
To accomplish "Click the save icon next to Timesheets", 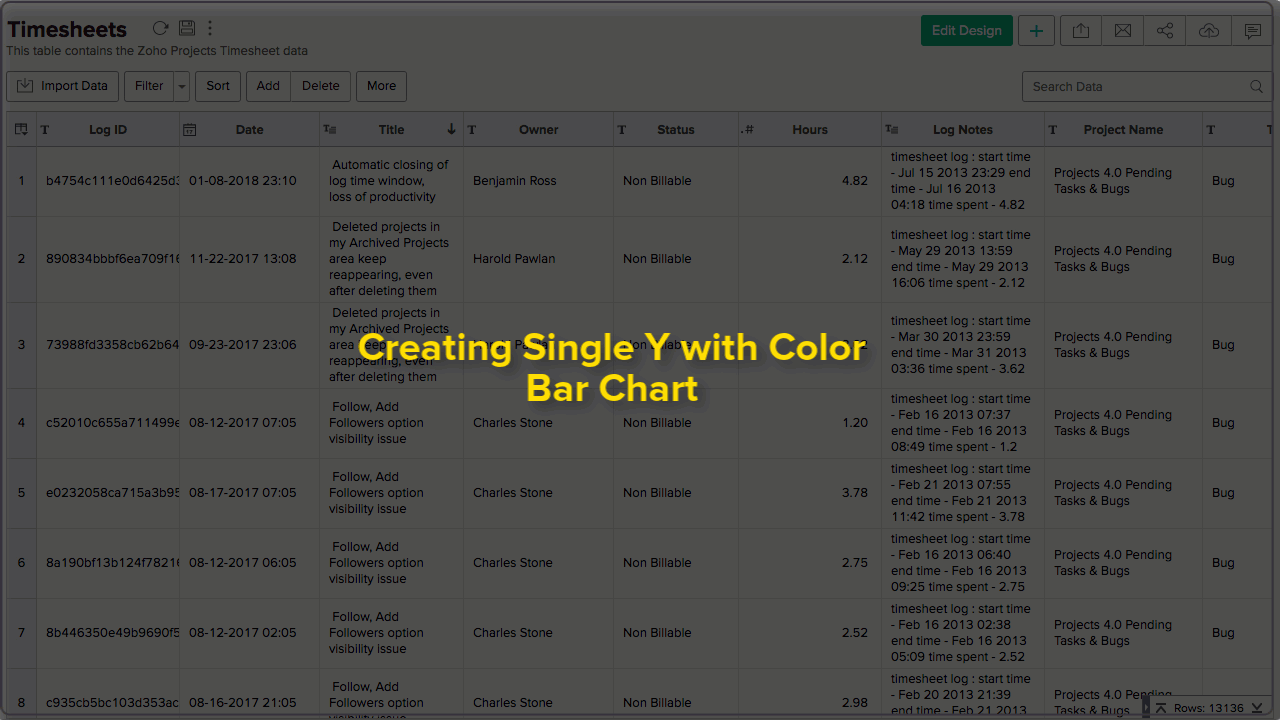I will tap(187, 29).
